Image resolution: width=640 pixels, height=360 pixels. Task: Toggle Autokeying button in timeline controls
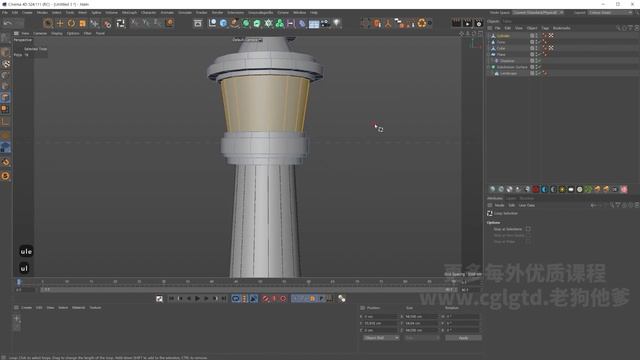(x=274, y=299)
